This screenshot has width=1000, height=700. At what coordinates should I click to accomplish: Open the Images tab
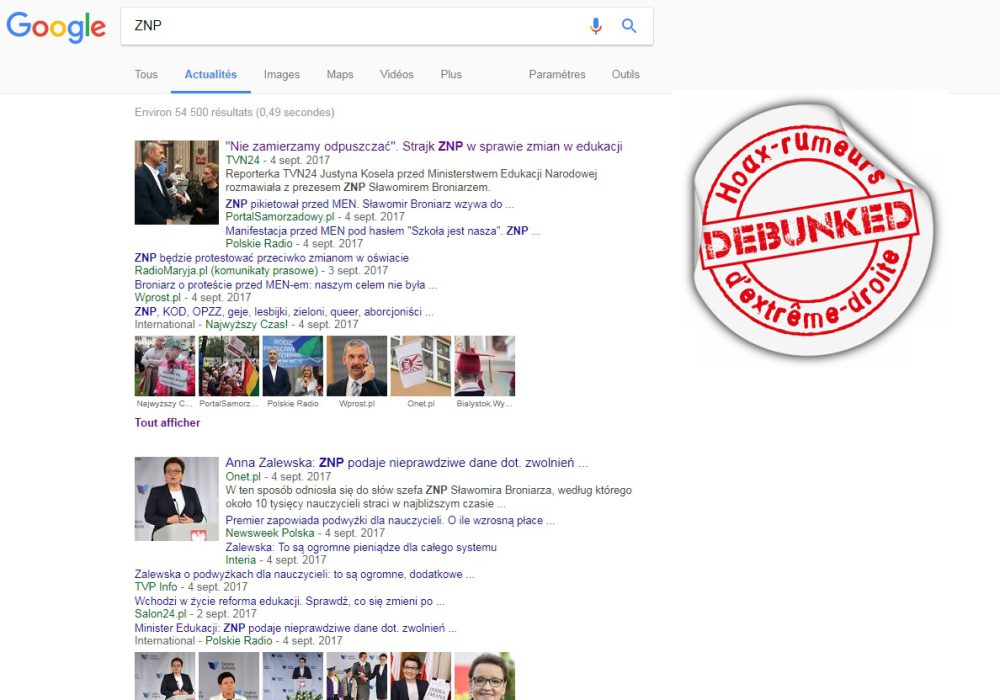(x=282, y=74)
